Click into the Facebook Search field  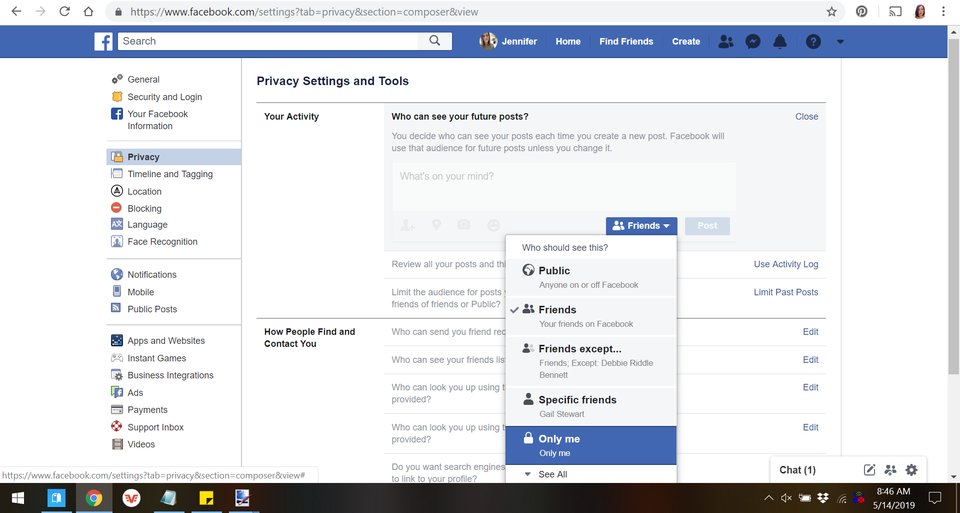(268, 41)
